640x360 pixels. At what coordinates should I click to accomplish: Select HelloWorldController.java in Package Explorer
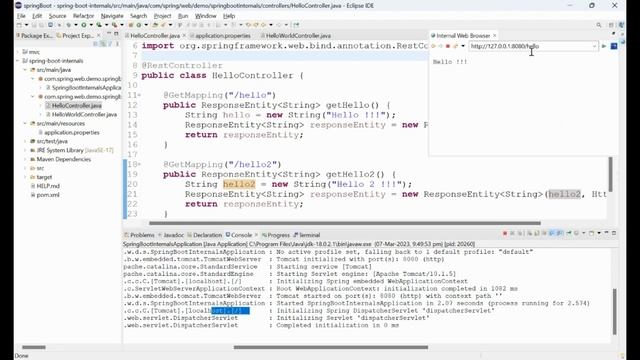[x=81, y=115]
